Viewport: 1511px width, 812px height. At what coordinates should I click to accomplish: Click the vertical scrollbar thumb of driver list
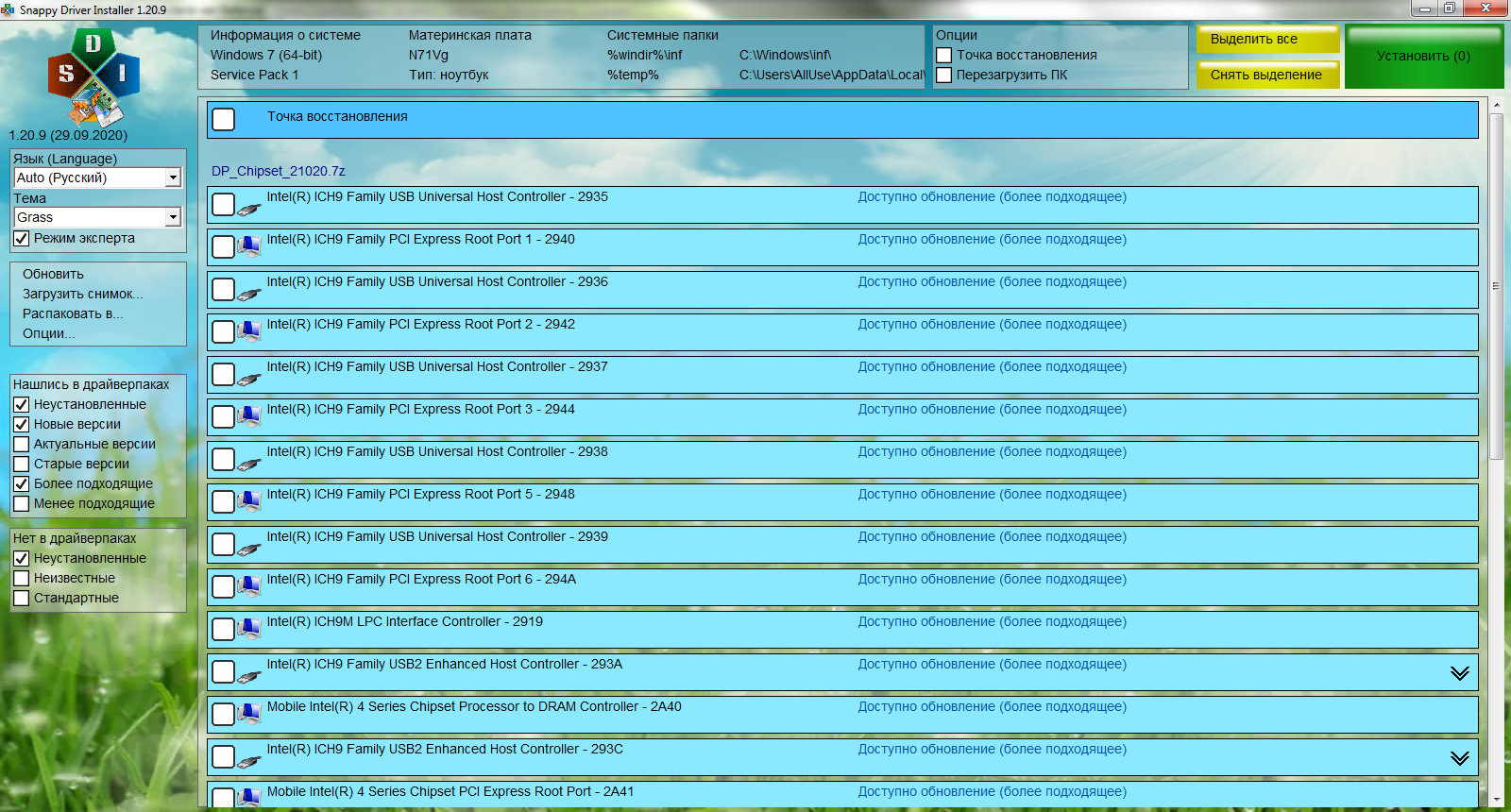(x=1496, y=283)
